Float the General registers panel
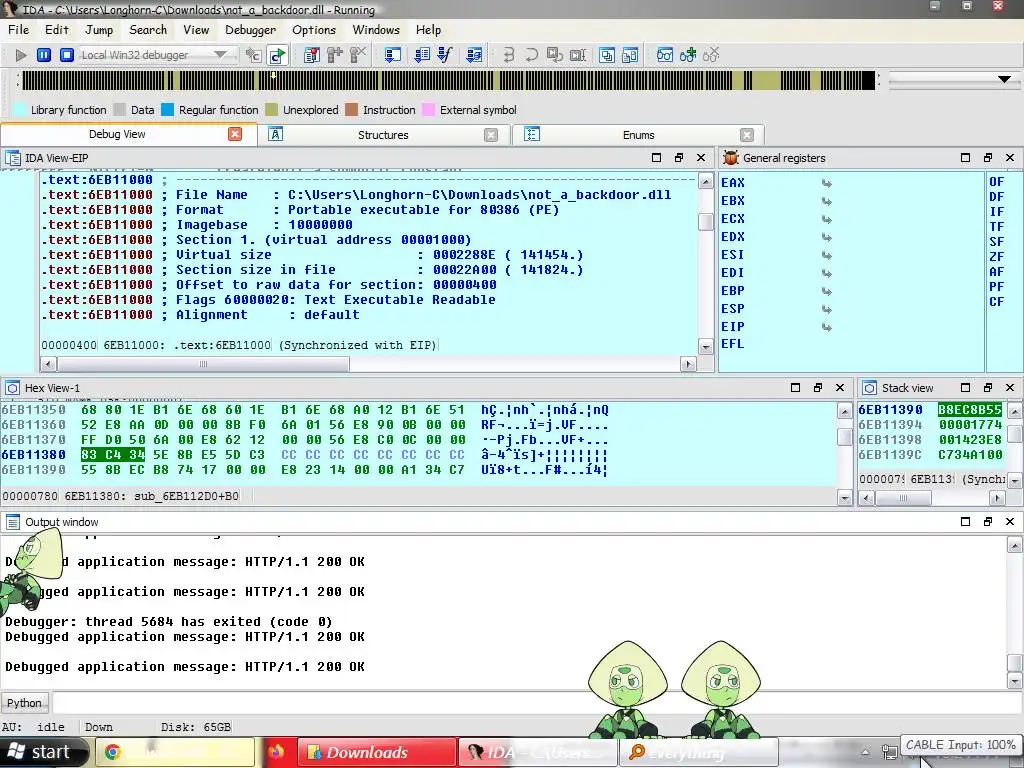This screenshot has height=768, width=1024. pos(987,158)
